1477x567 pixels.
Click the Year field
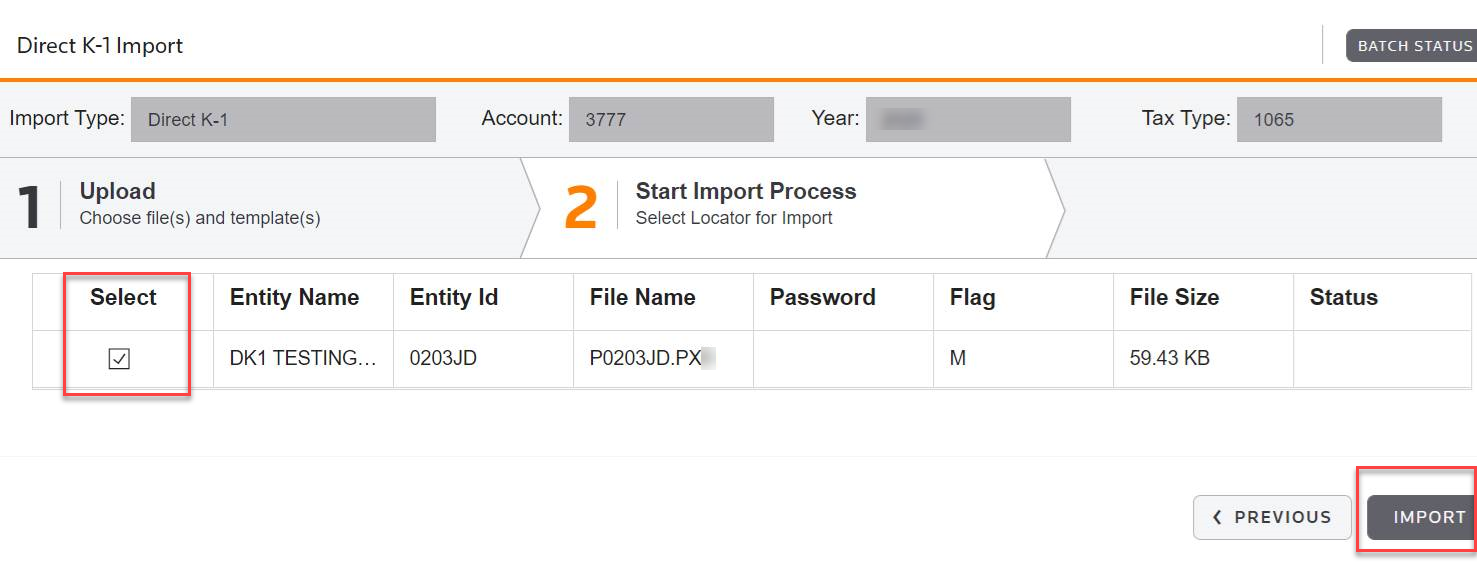click(968, 120)
